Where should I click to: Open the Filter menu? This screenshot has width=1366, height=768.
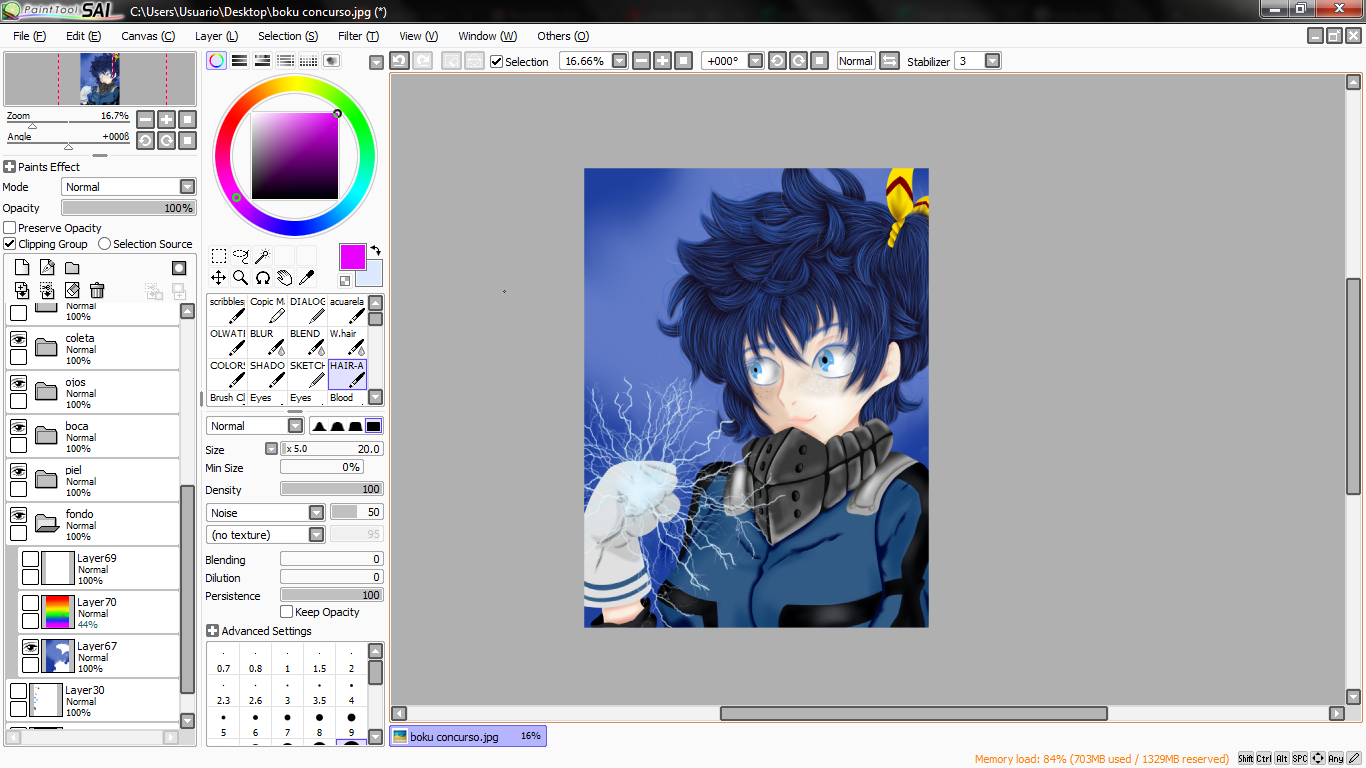358,36
